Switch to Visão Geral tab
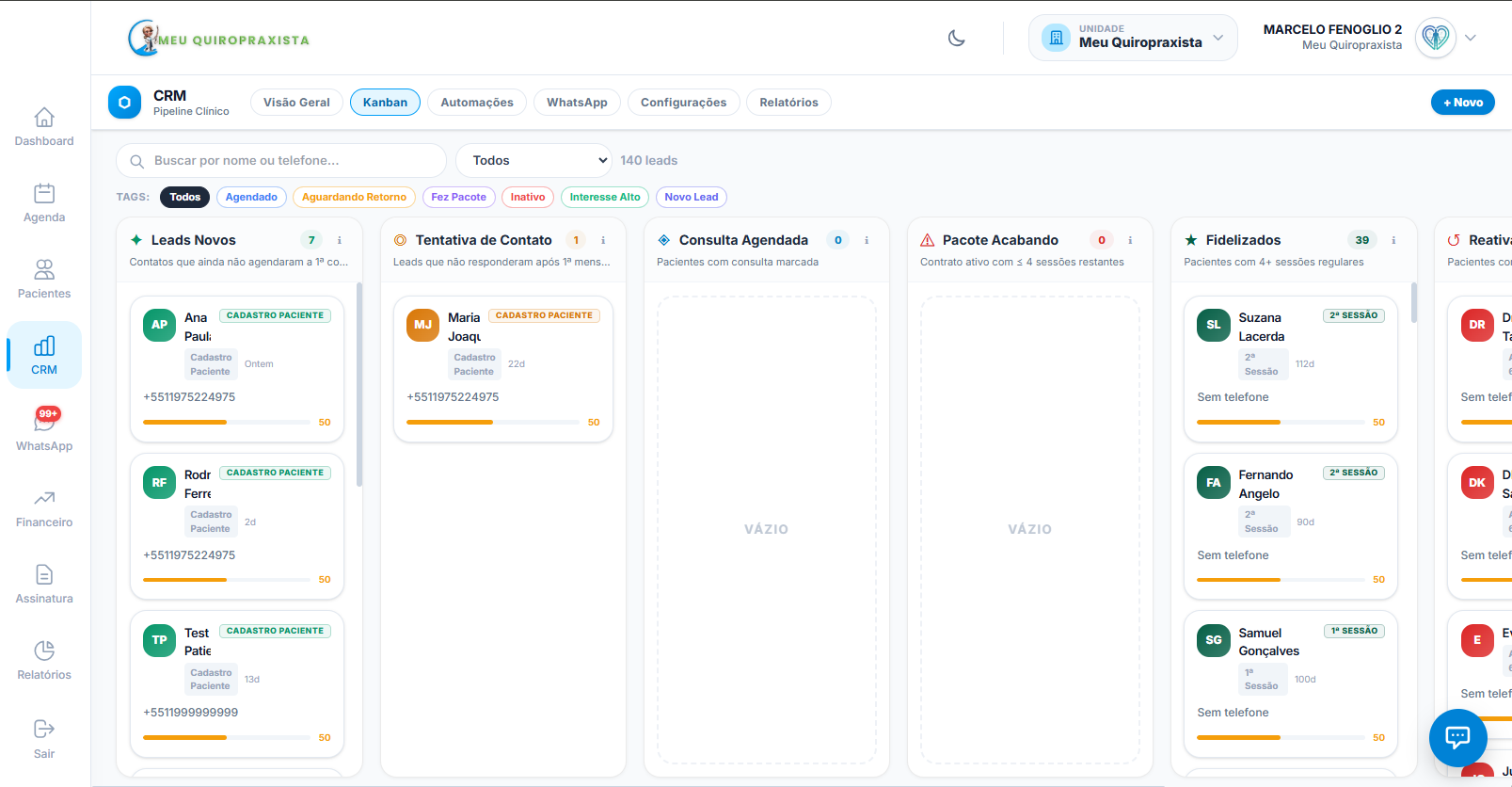The width and height of the screenshot is (1512, 787). click(296, 103)
